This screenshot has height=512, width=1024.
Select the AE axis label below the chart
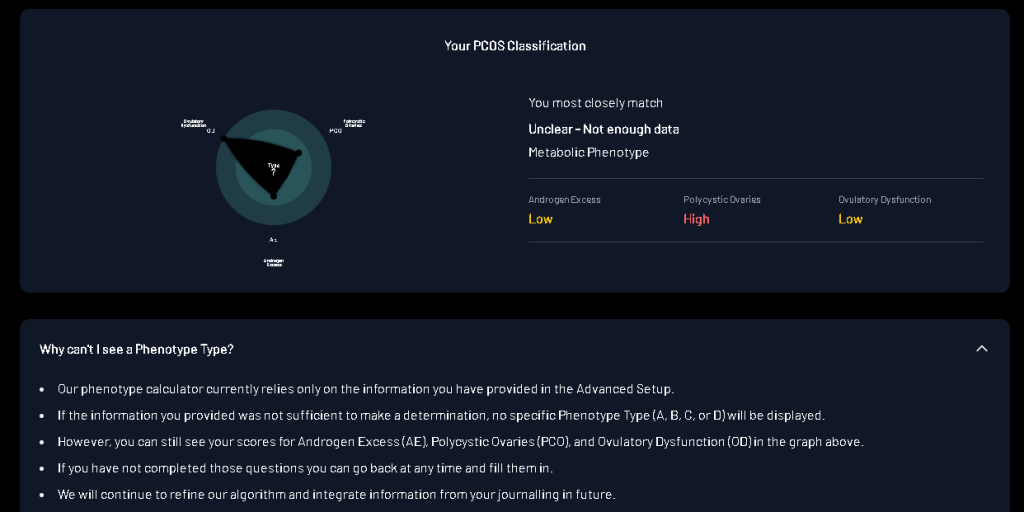[x=273, y=240]
